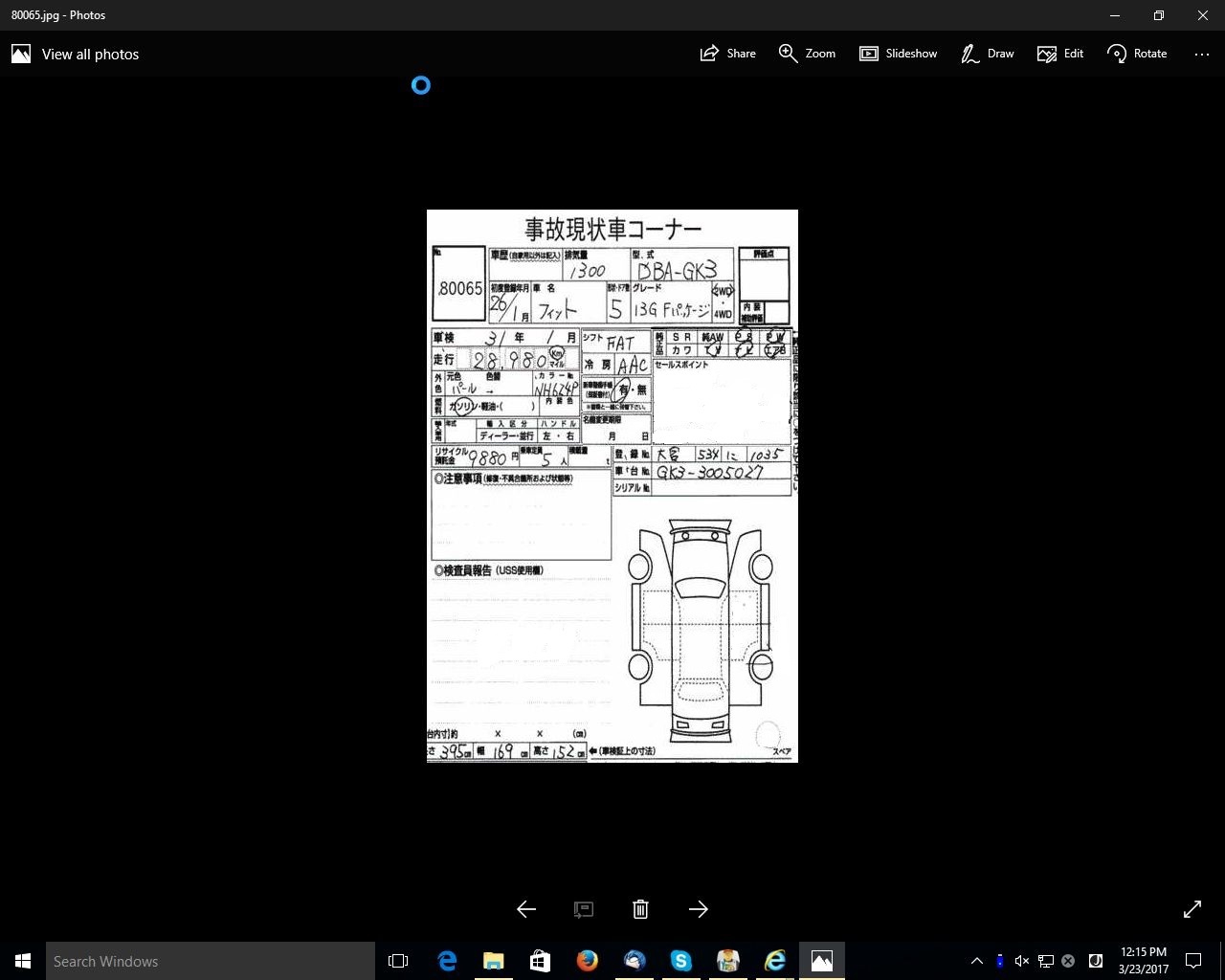Toggle fullscreen with diagonal arrows icon
The width and height of the screenshot is (1225, 980).
click(x=1192, y=909)
